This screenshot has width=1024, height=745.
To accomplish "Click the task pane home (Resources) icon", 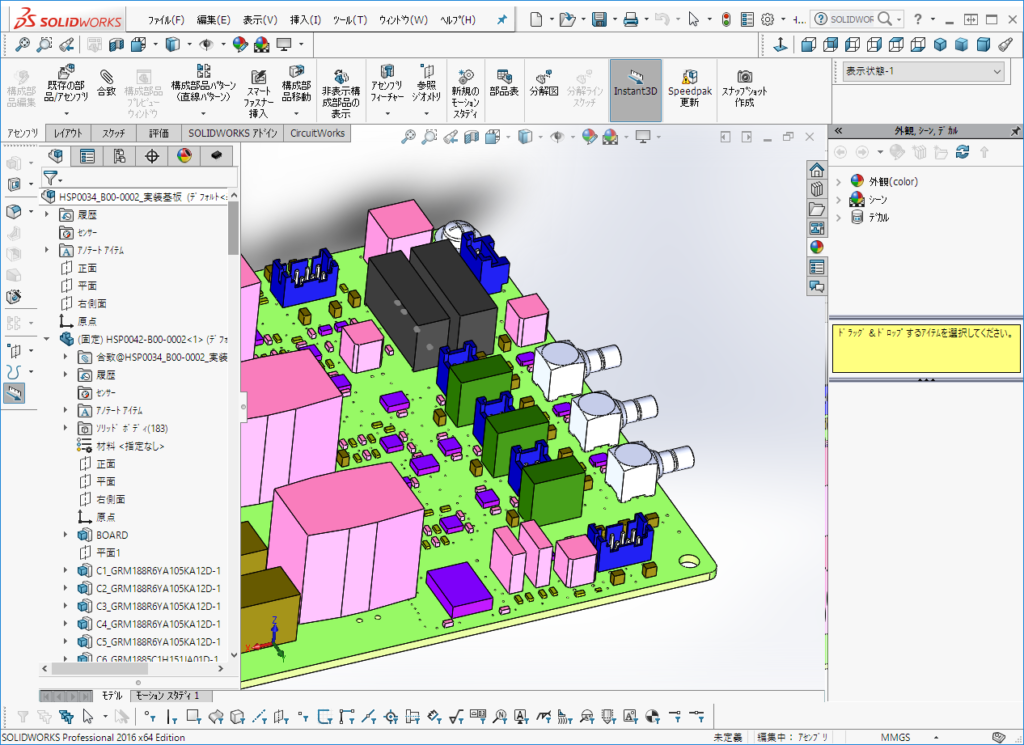I will (816, 170).
